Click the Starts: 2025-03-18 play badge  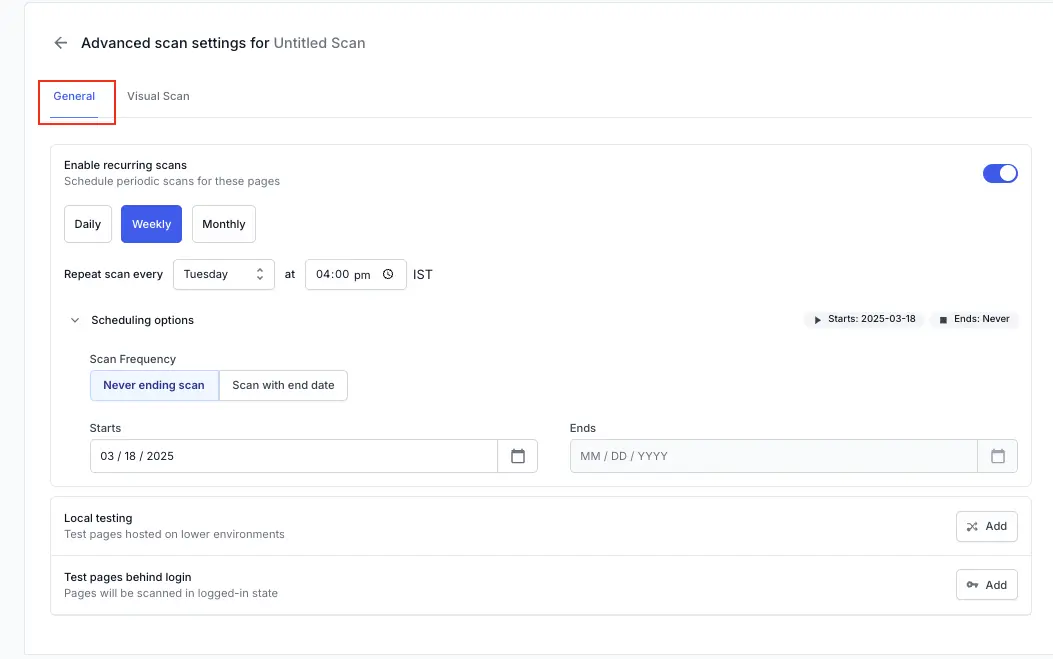tap(864, 319)
